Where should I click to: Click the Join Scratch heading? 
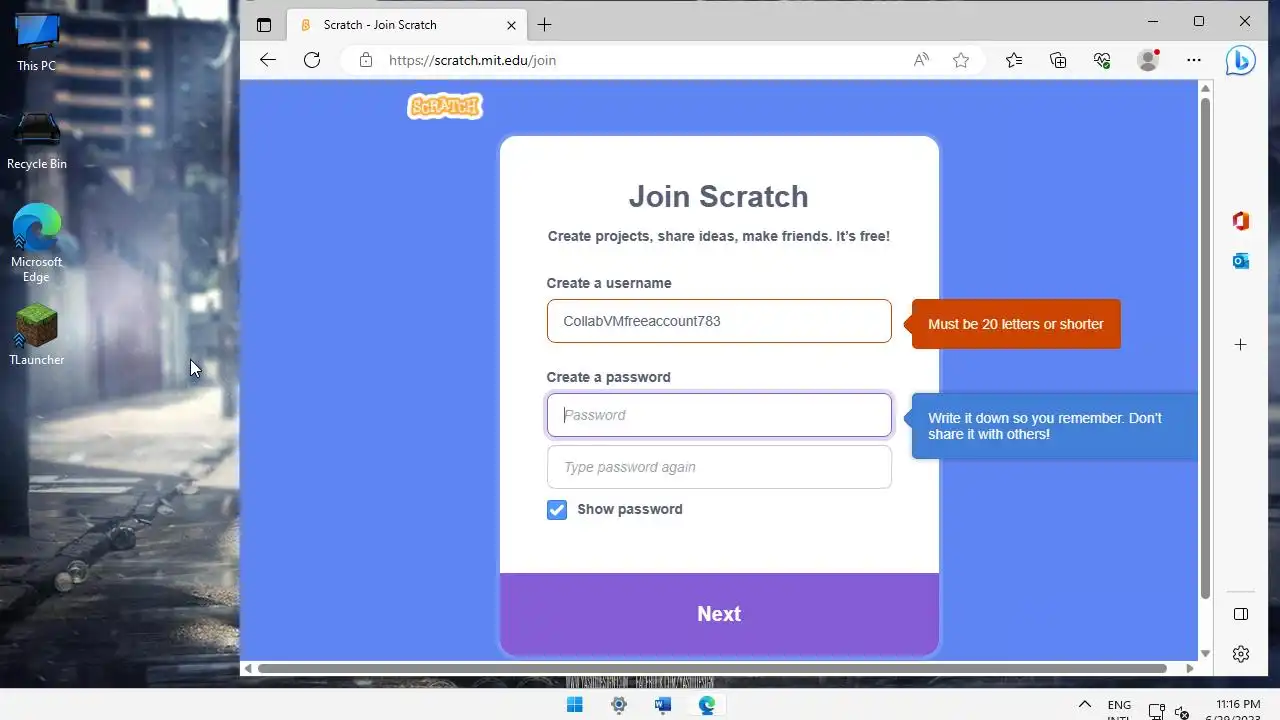click(x=719, y=196)
